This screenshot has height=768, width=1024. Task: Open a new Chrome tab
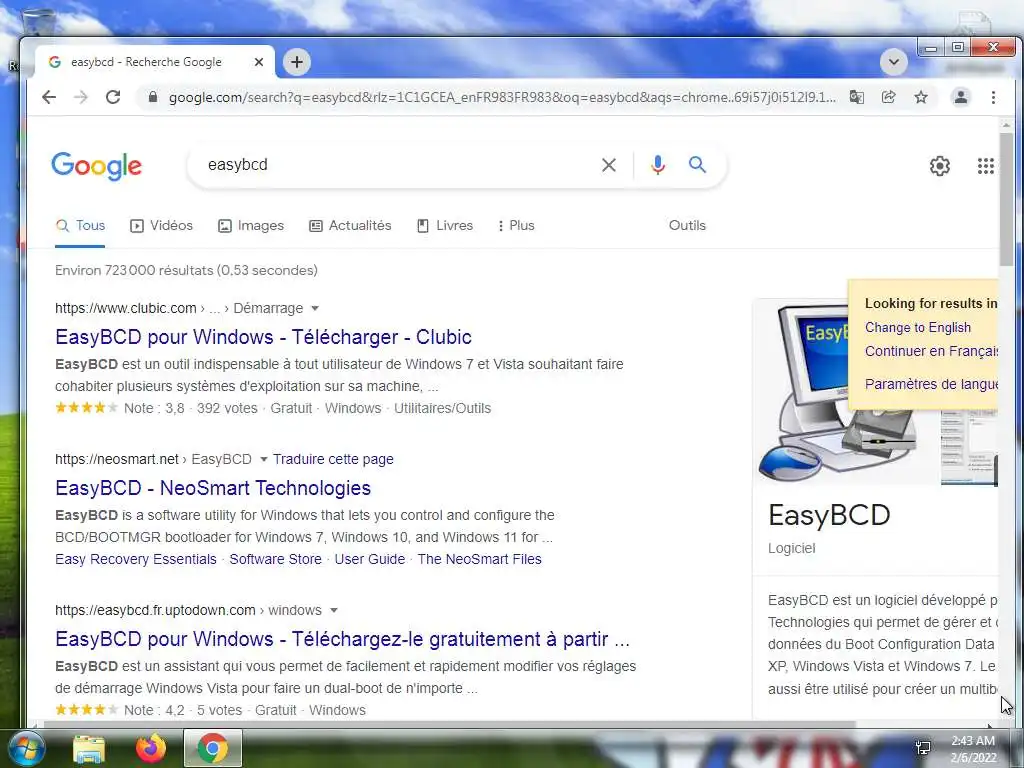297,62
